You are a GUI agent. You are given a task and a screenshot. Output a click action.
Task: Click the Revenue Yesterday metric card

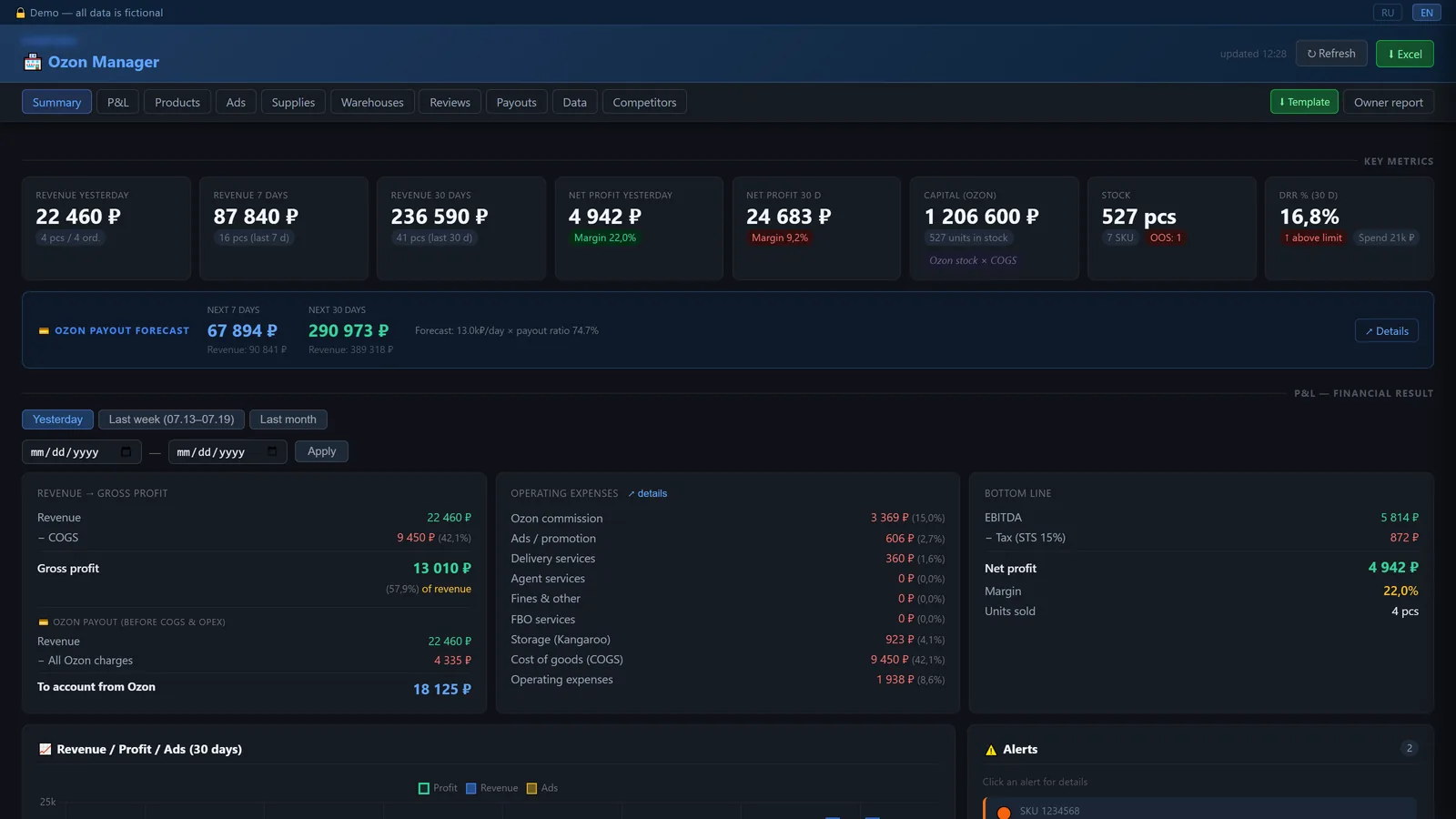pos(106,227)
